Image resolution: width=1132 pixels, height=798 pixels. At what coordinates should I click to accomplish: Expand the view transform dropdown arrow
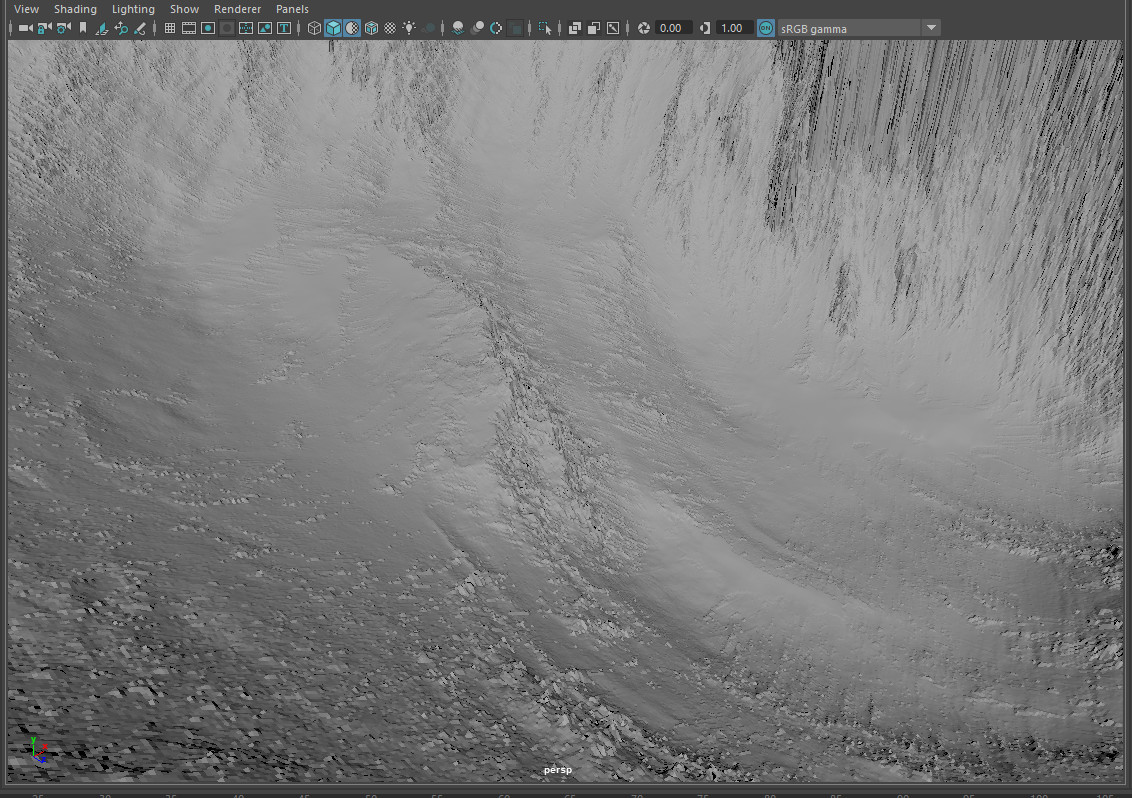[x=931, y=28]
